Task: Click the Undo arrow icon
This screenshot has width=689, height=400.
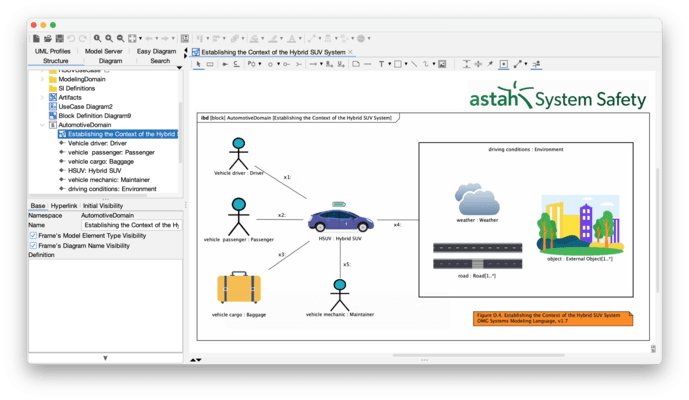Action: (71, 39)
